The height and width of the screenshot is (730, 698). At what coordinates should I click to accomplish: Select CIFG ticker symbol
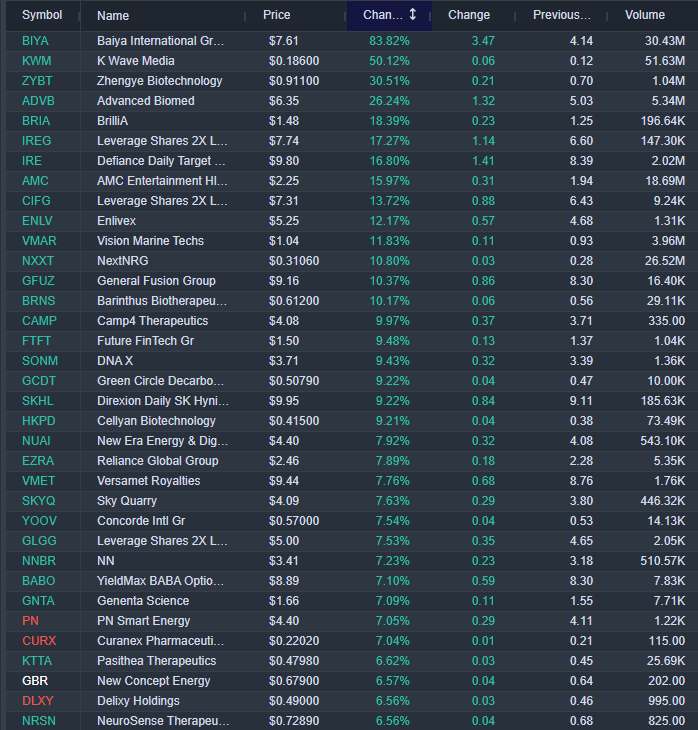pyautogui.click(x=36, y=201)
